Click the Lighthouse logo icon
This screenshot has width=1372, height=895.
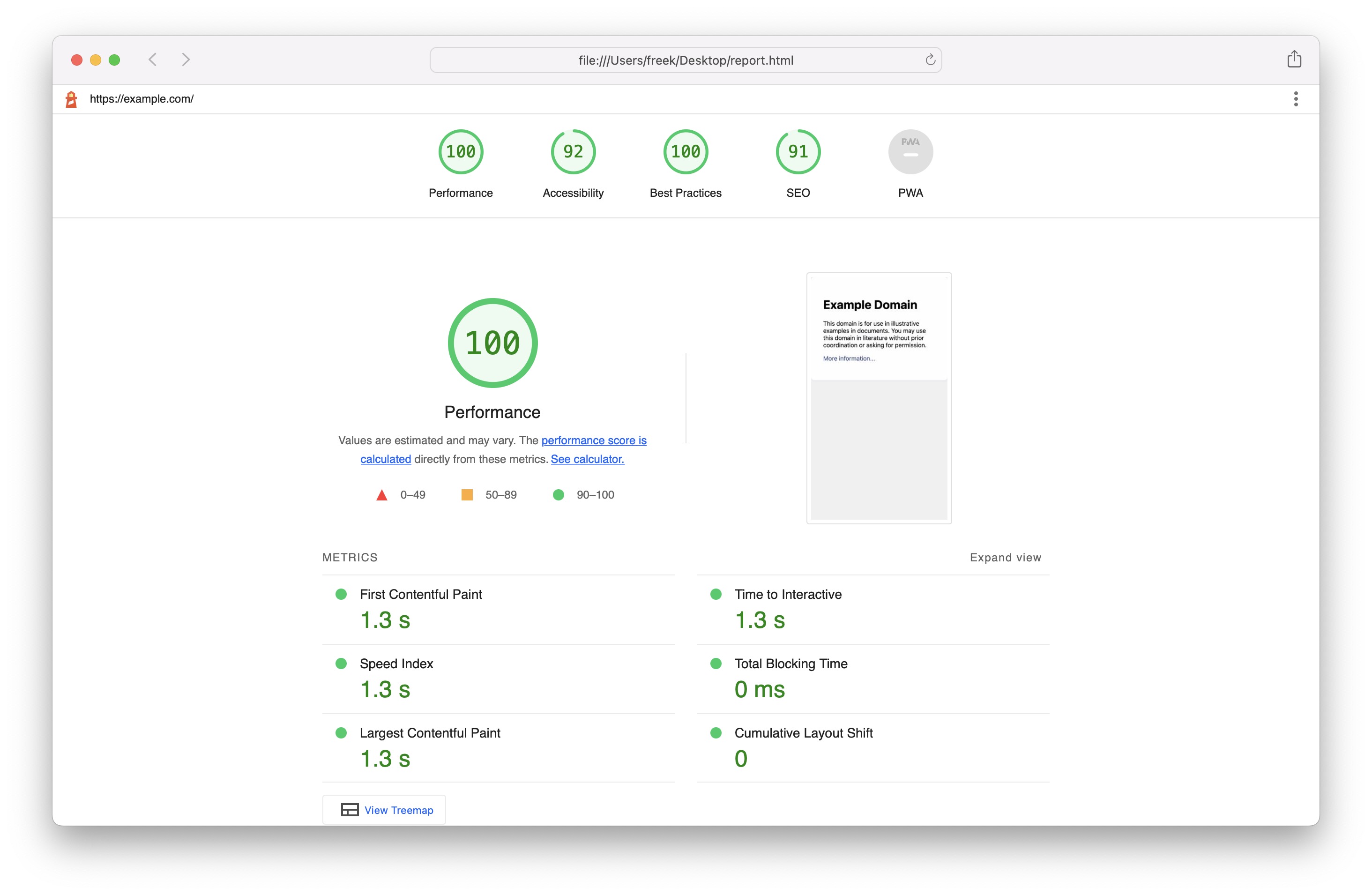coord(72,99)
